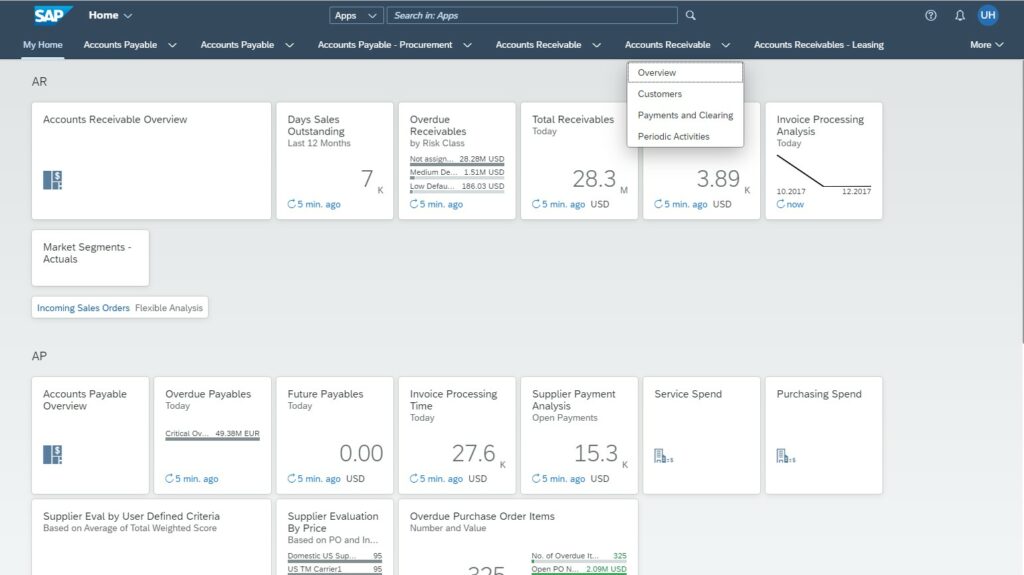Switch to the My Home tab
Screen dimensions: 1024x575
[x=43, y=44]
